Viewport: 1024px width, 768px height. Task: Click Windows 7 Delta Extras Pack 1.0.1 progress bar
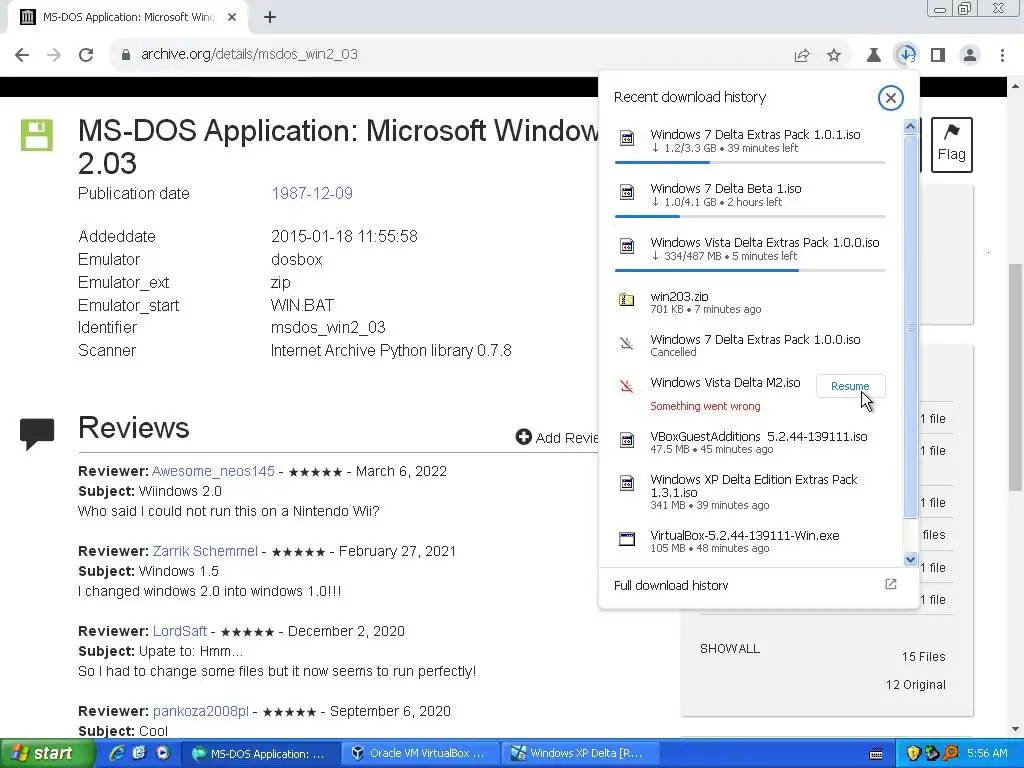750,162
